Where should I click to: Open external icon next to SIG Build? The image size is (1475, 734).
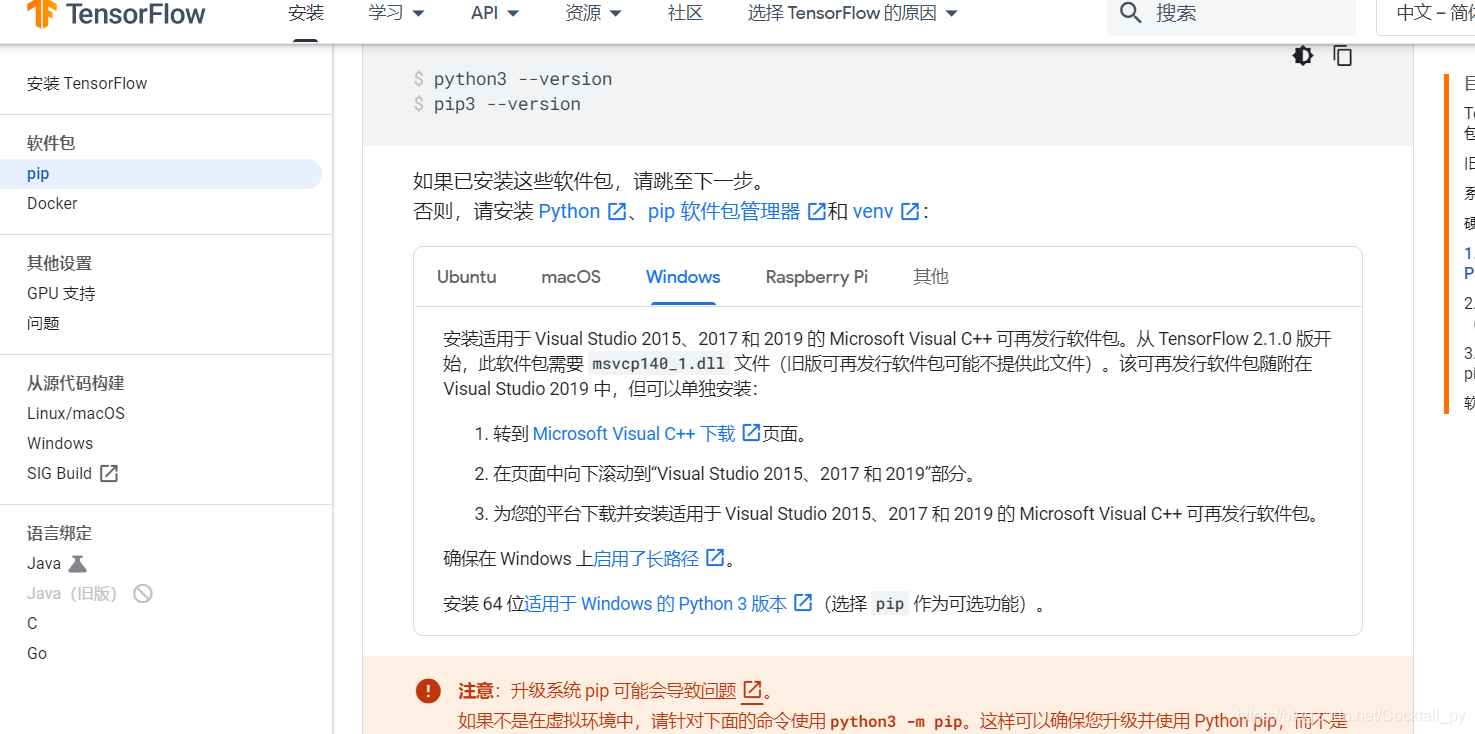click(x=109, y=473)
